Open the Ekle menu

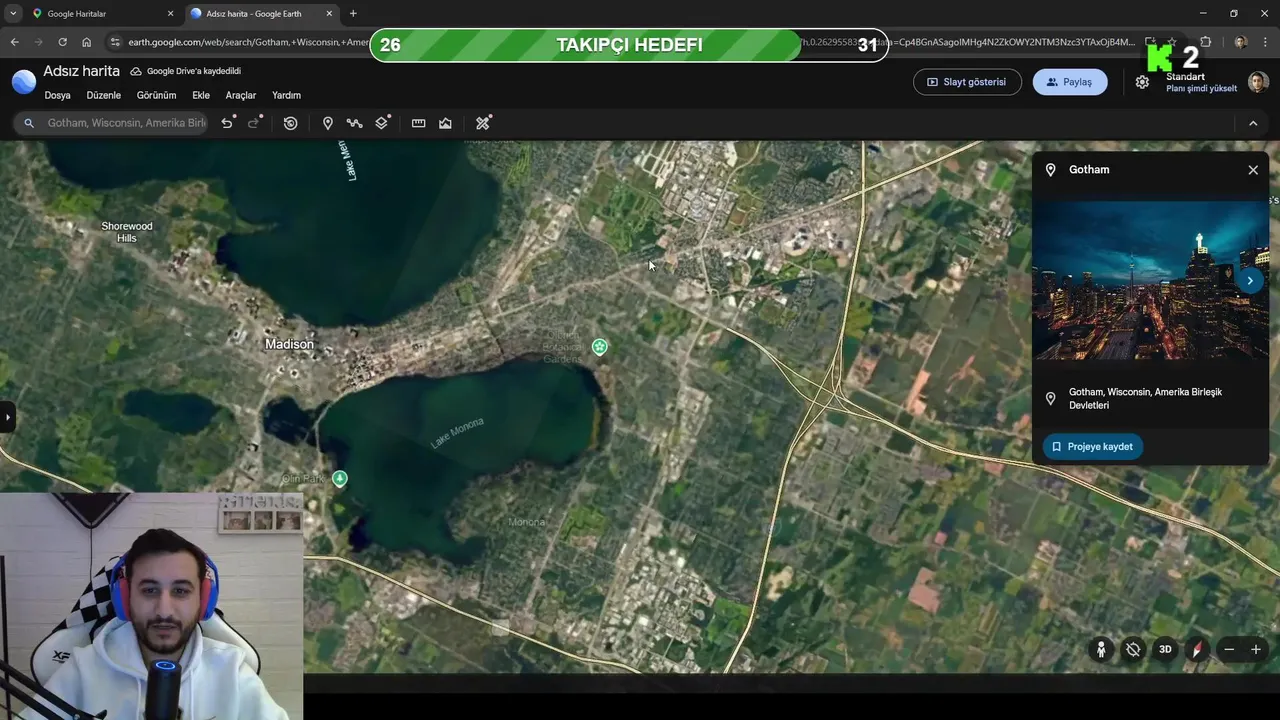[x=201, y=95]
